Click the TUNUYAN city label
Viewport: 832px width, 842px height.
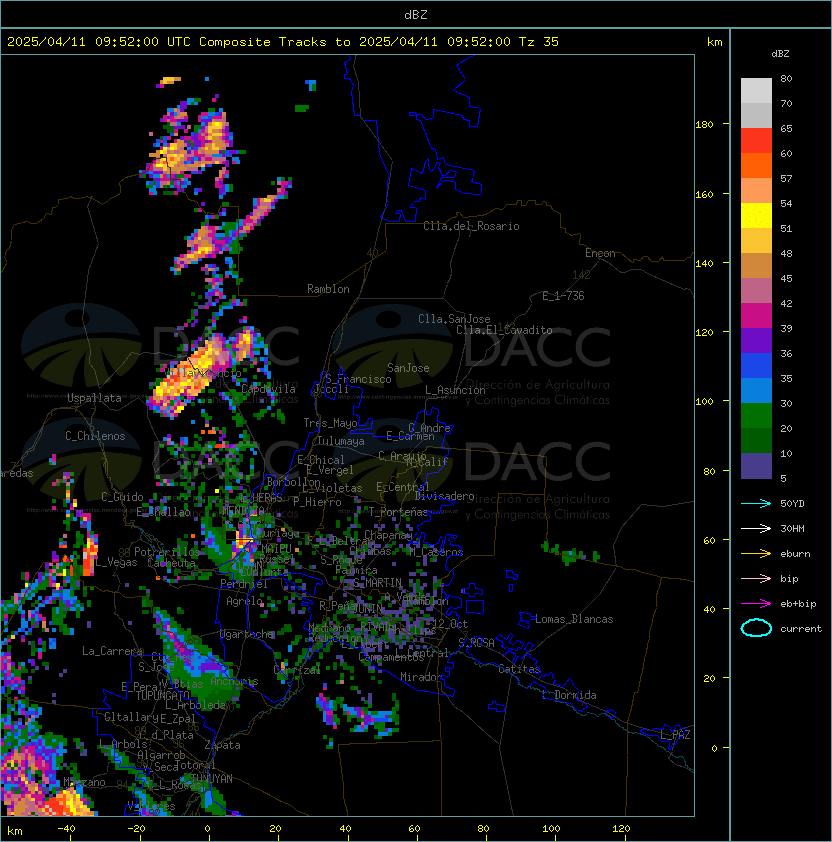coord(212,779)
